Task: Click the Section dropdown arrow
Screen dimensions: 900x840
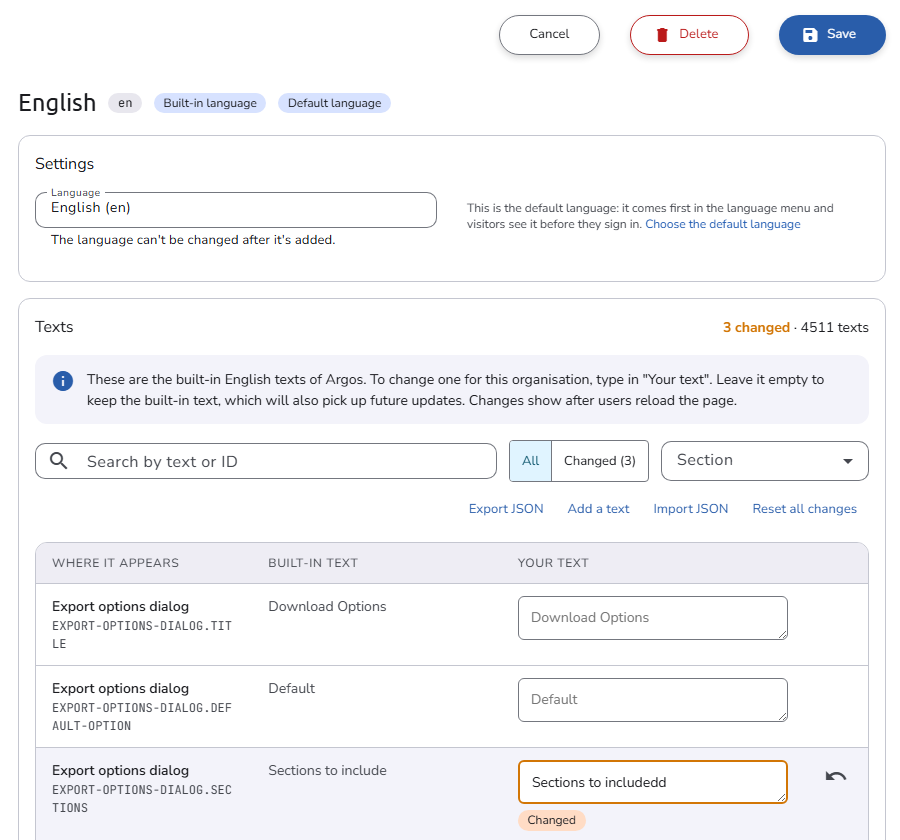Action: coord(848,461)
